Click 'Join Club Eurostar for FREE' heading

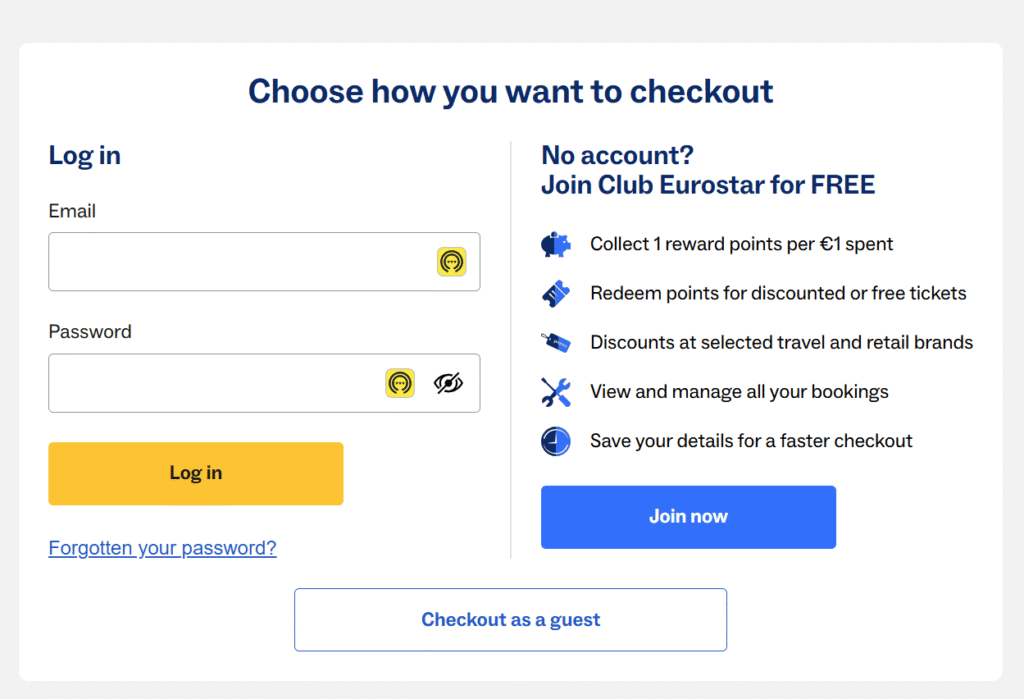pyautogui.click(x=708, y=185)
